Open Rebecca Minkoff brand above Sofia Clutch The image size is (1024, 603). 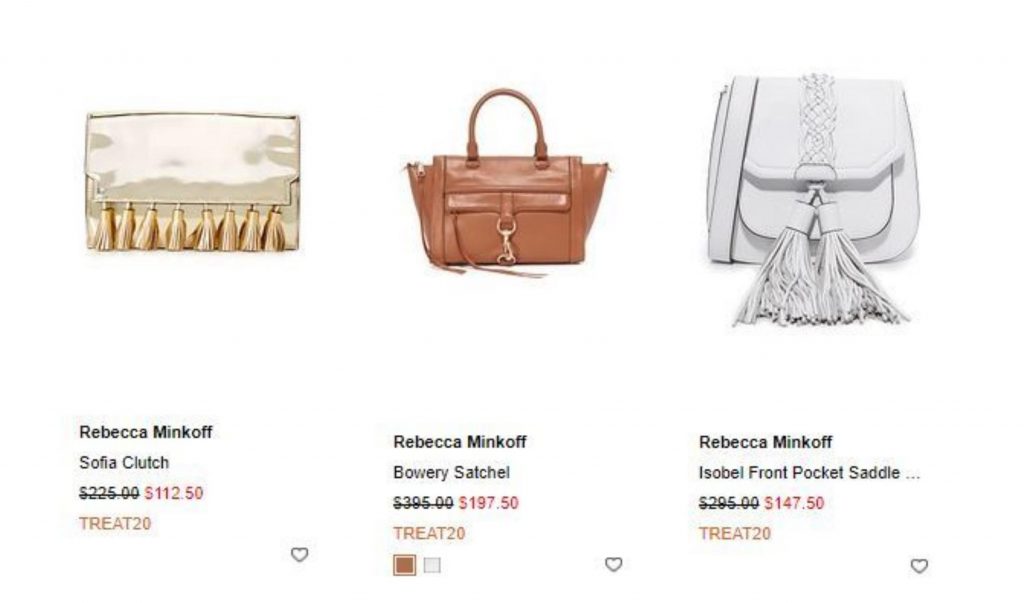[x=146, y=432]
